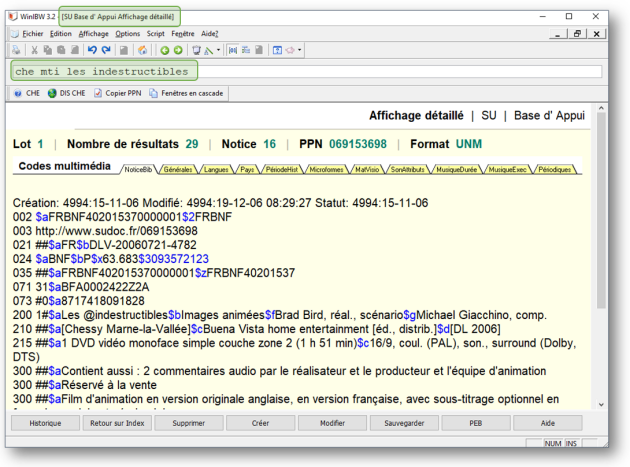Click the PPN value 069153698

click(358, 144)
